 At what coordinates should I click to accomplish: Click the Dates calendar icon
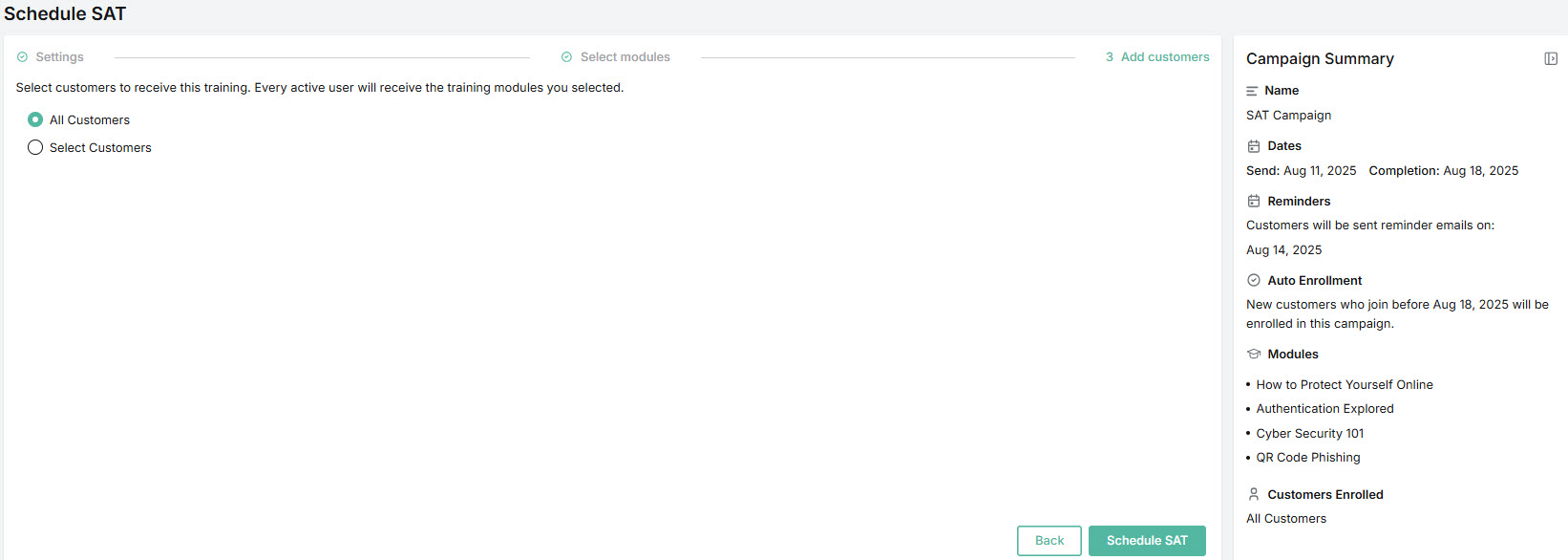[1254, 146]
